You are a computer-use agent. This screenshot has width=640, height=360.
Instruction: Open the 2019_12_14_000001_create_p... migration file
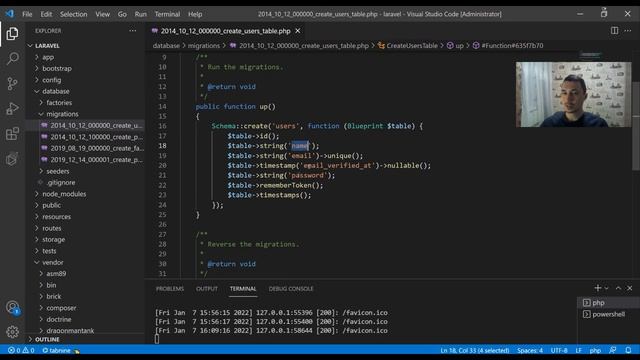coord(85,160)
